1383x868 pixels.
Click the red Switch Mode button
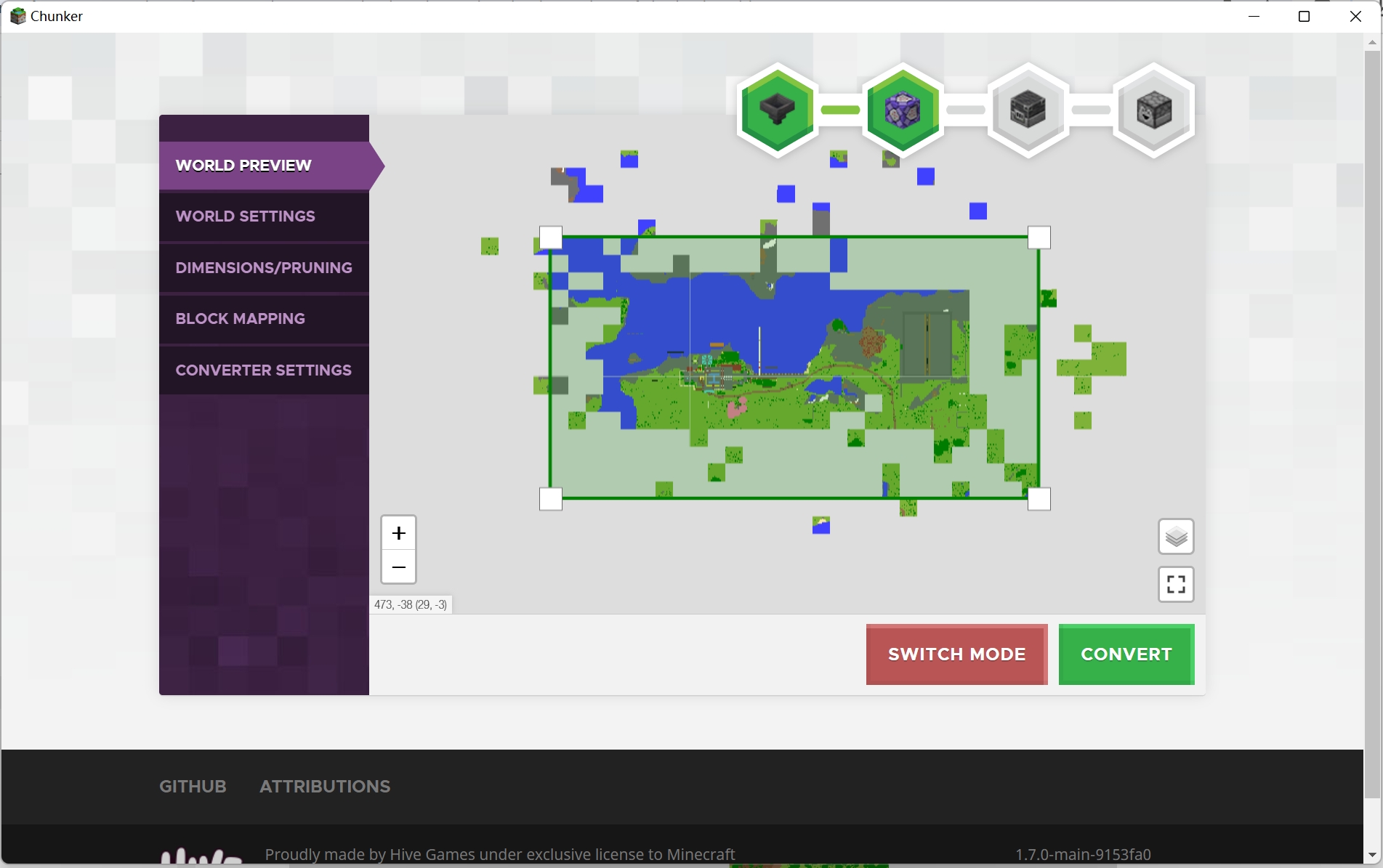(x=956, y=654)
